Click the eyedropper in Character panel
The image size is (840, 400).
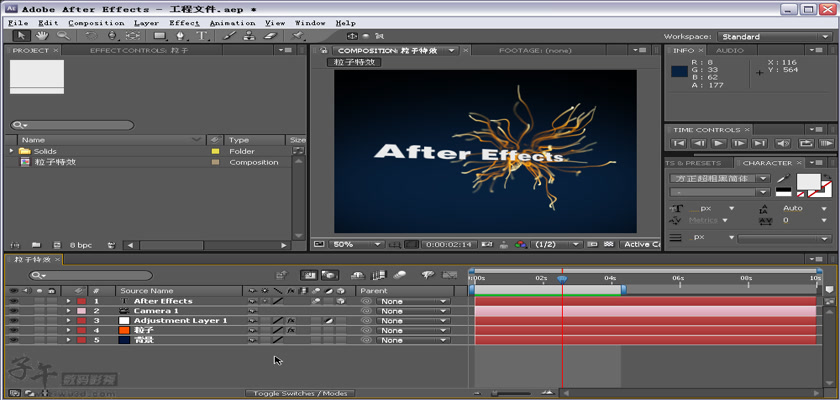pyautogui.click(x=784, y=178)
